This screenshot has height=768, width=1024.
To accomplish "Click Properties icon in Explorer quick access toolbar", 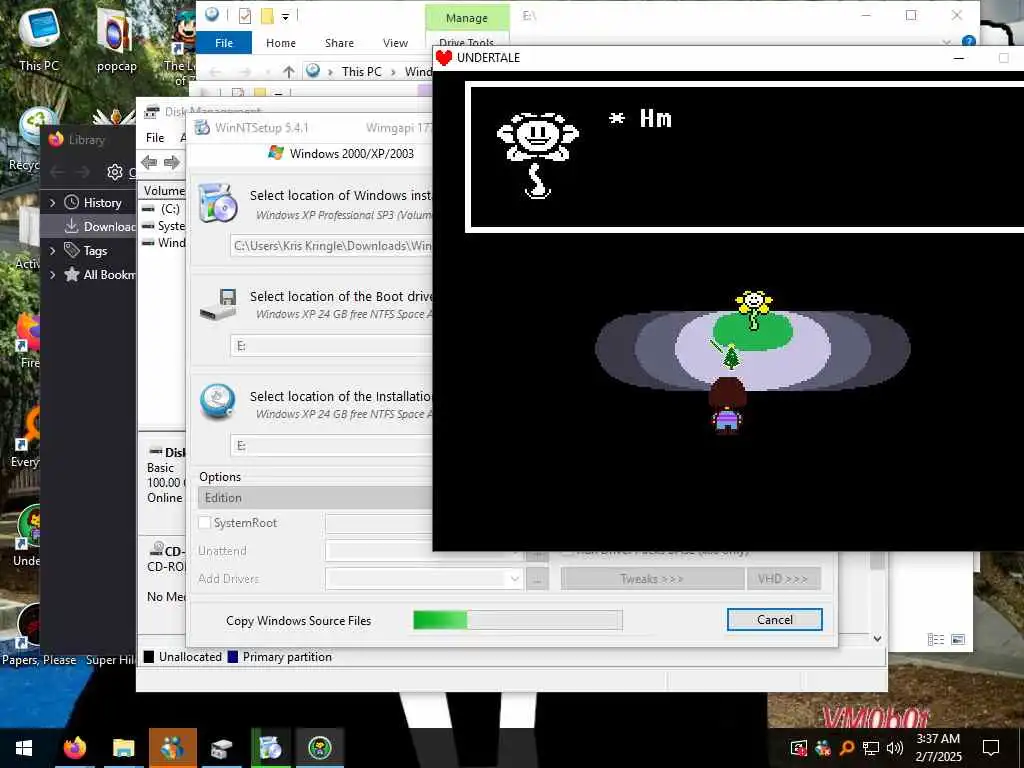I will click(245, 16).
